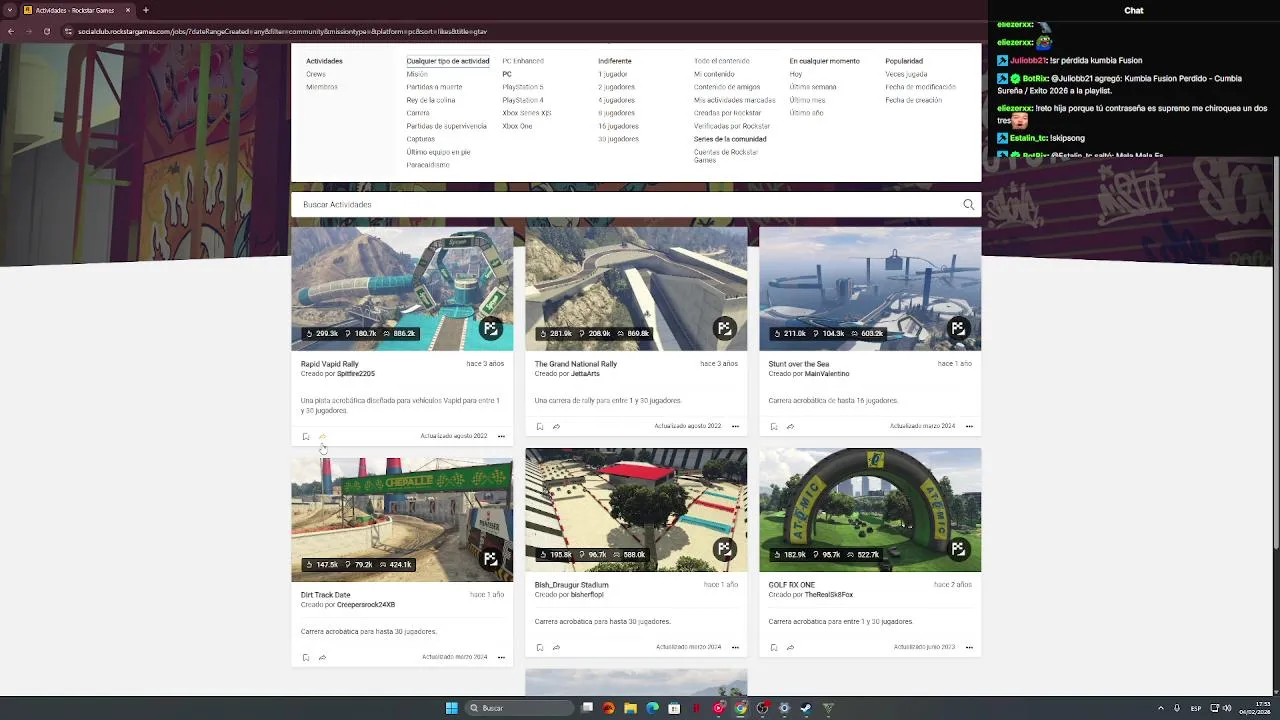The image size is (1280, 720).
Task: Click the search magnifier icon in Buscar Actividades
Action: tap(968, 204)
